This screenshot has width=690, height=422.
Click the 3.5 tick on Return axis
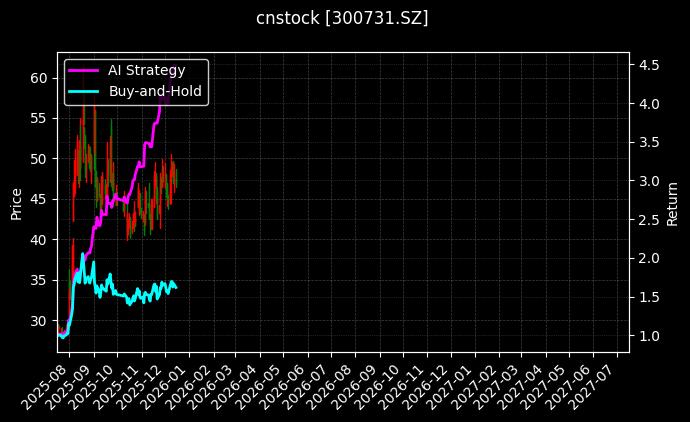coord(649,143)
